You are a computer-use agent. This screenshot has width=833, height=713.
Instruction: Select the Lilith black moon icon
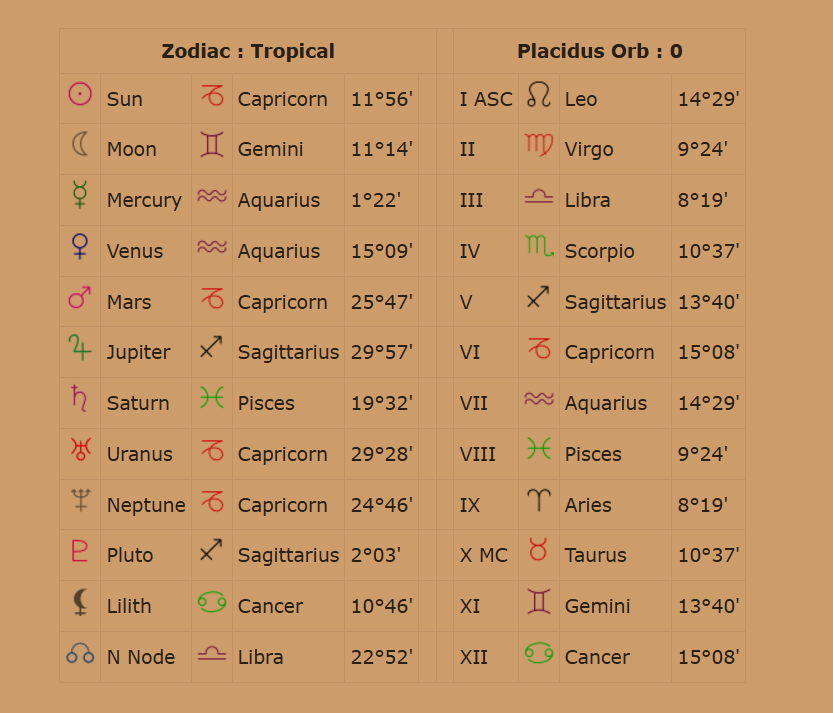80,602
